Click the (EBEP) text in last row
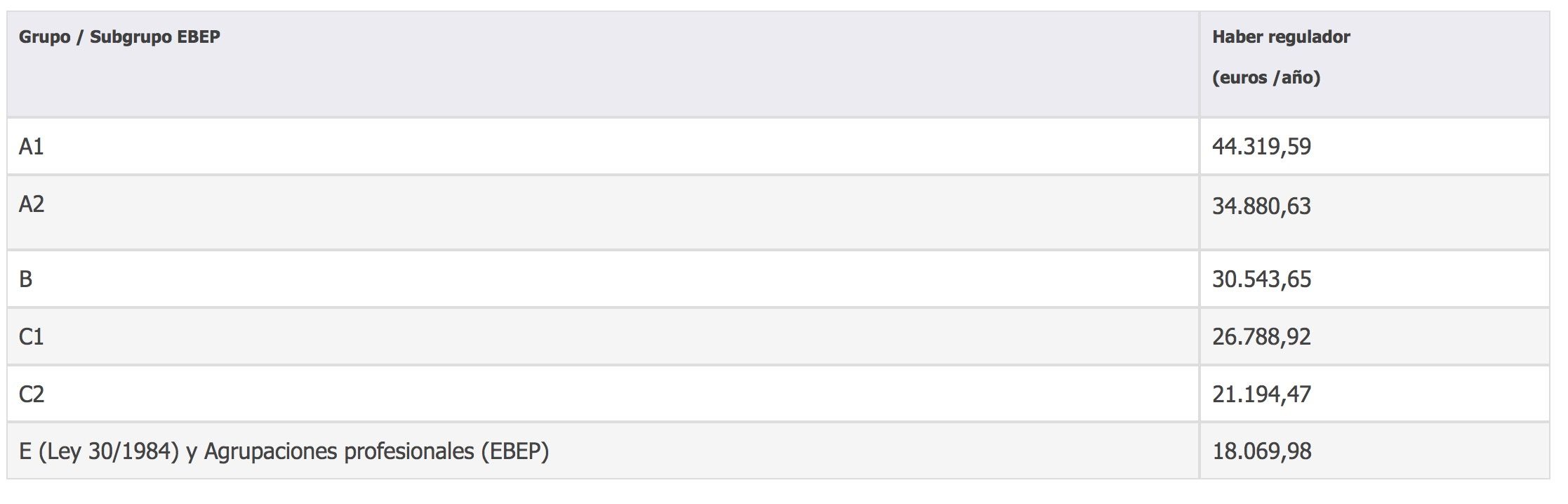Viewport: 1568px width, 504px height. coord(514,451)
